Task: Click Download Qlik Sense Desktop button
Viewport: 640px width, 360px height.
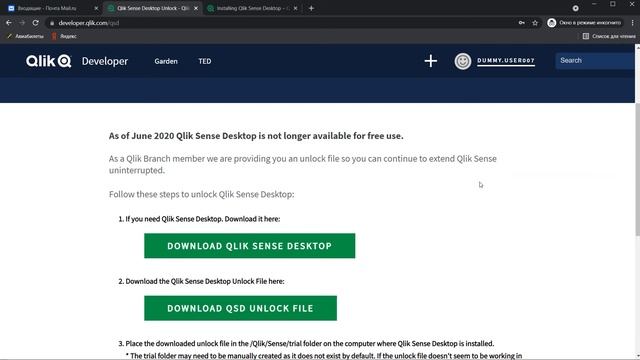Action: point(249,246)
